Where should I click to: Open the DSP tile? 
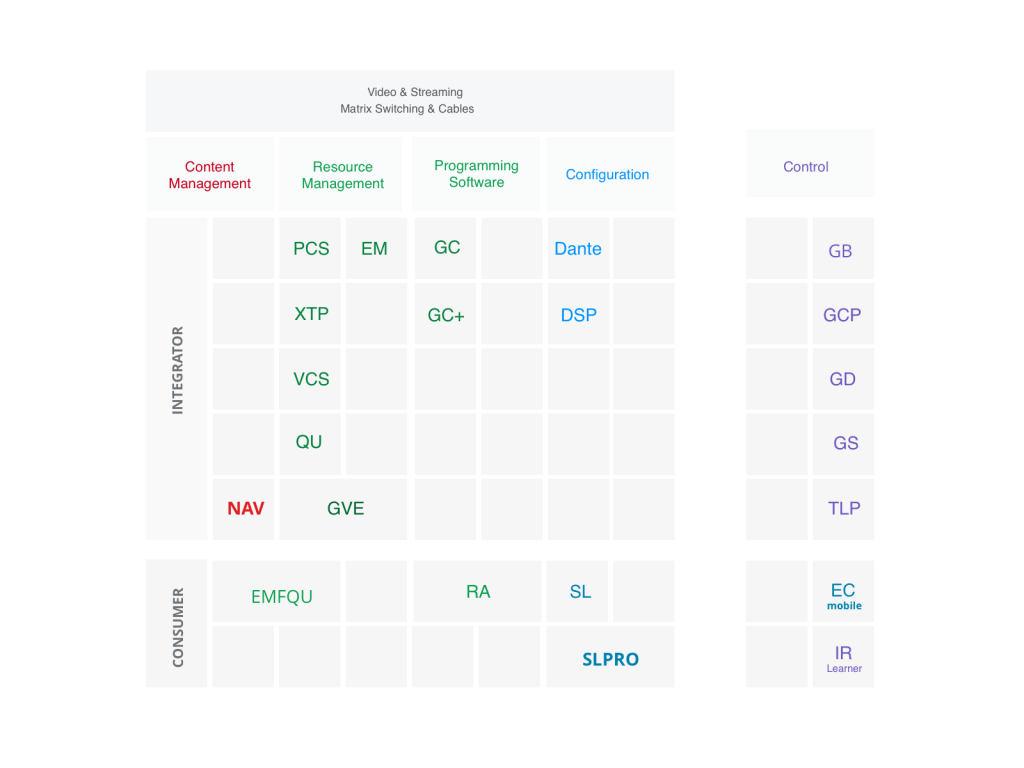tap(578, 315)
